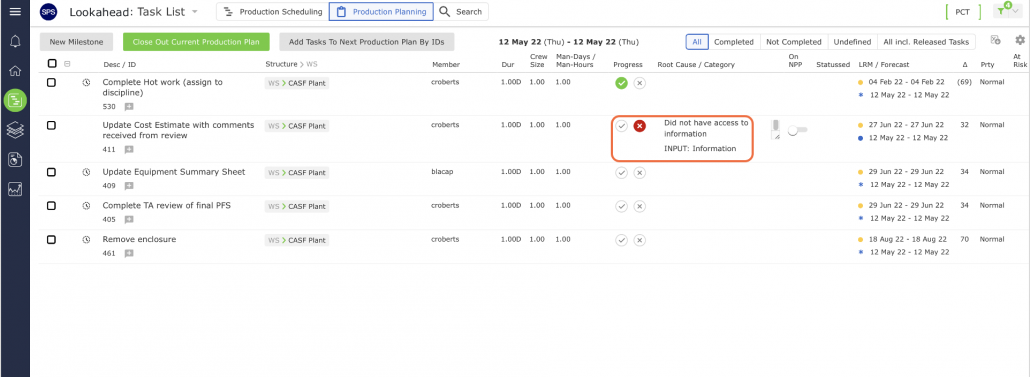Open the stacked layers sidebar icon

14,129
